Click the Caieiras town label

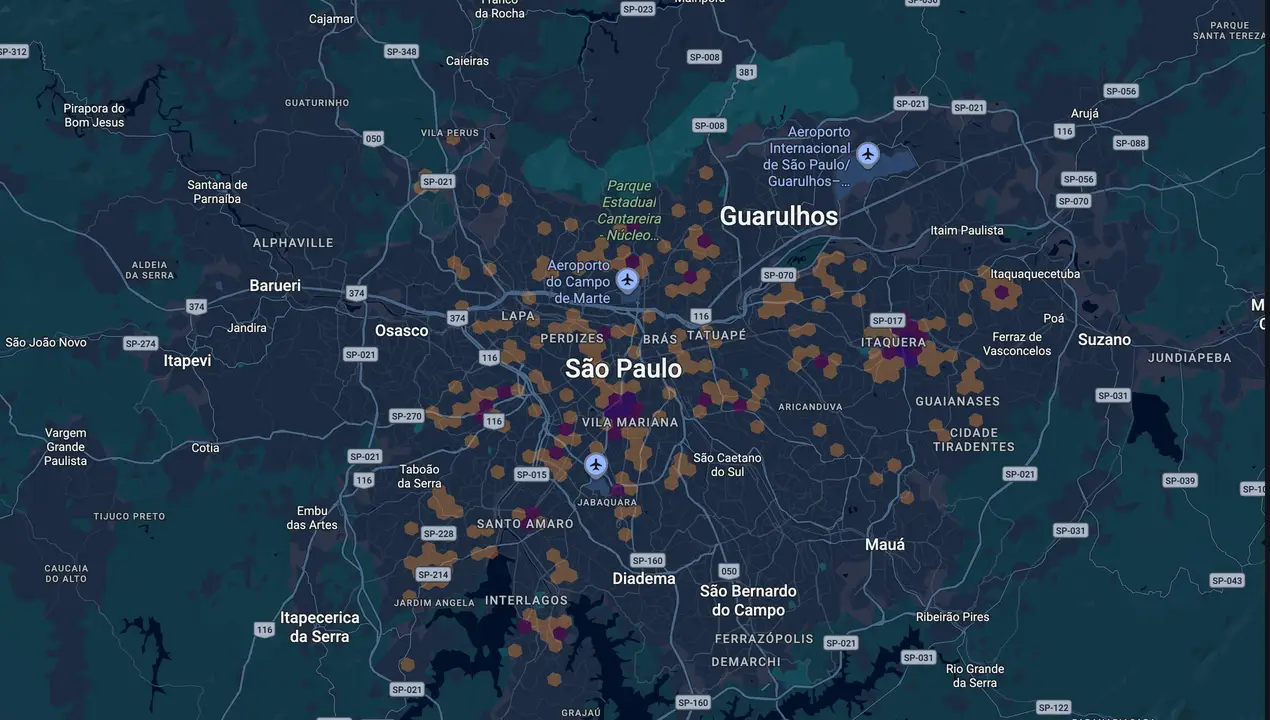coord(467,61)
